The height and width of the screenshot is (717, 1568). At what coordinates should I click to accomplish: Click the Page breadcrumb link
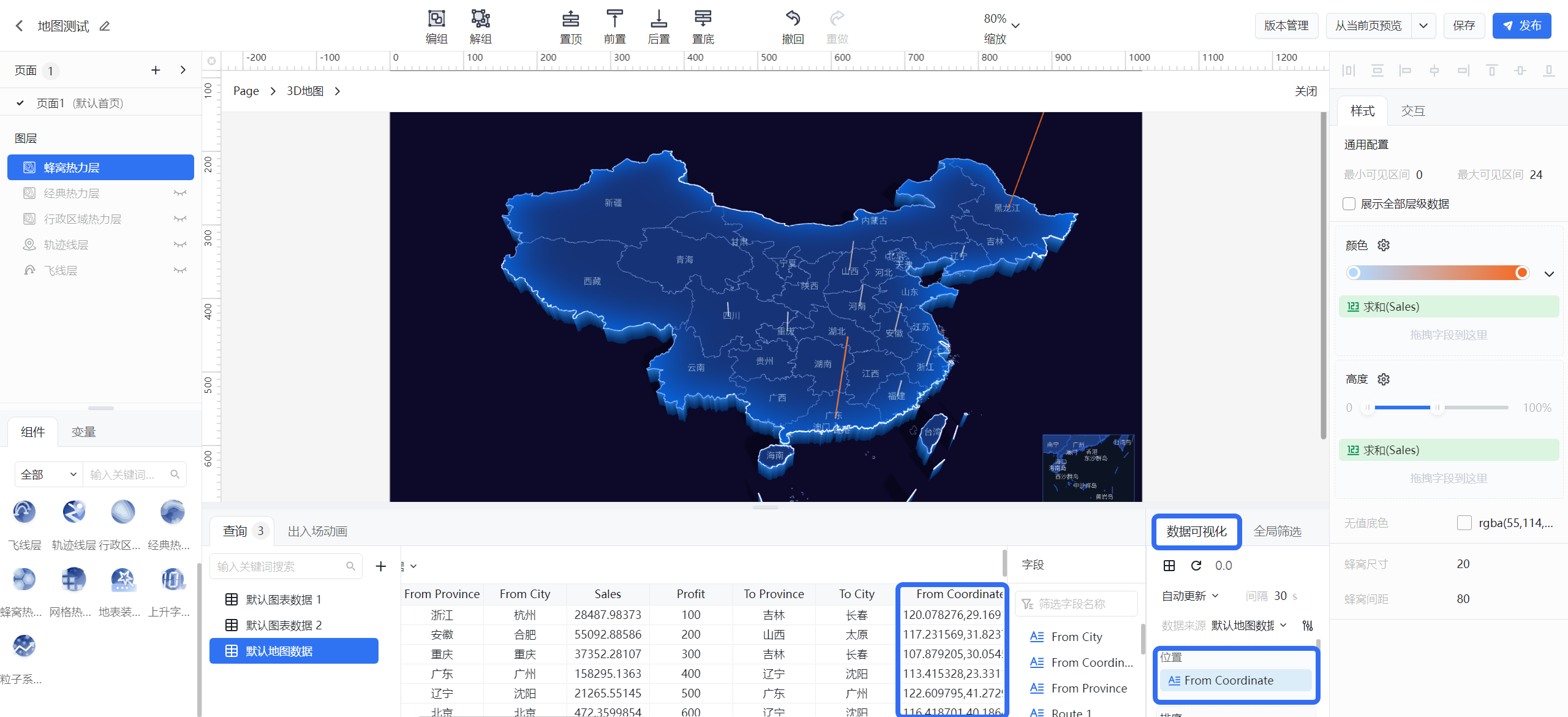[246, 91]
